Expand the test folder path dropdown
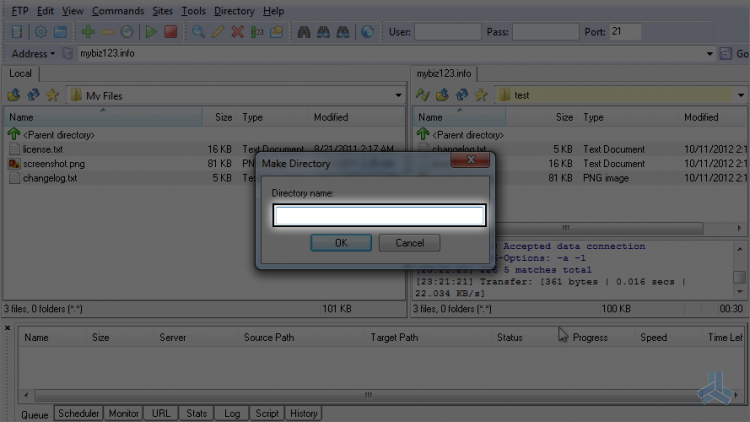Viewport: 750px width, 422px height. point(740,95)
